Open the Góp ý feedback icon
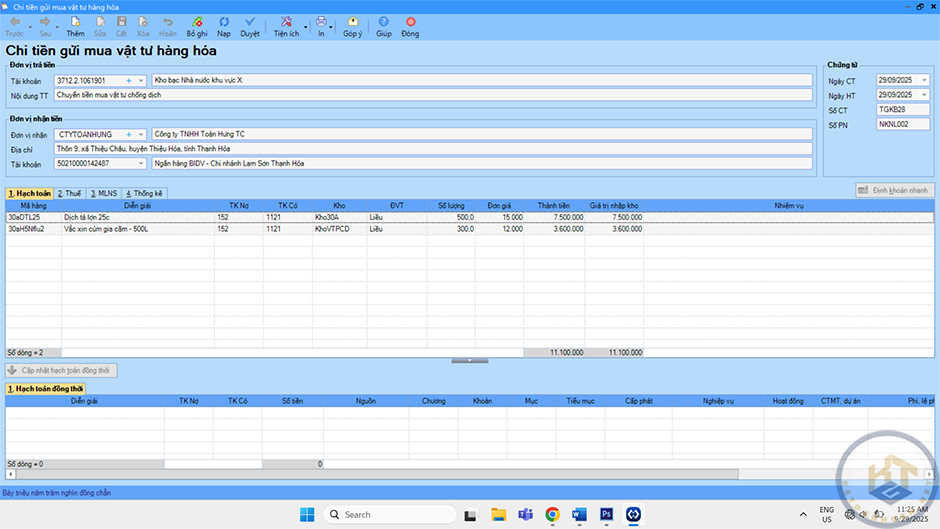The image size is (940, 529). pyautogui.click(x=352, y=22)
